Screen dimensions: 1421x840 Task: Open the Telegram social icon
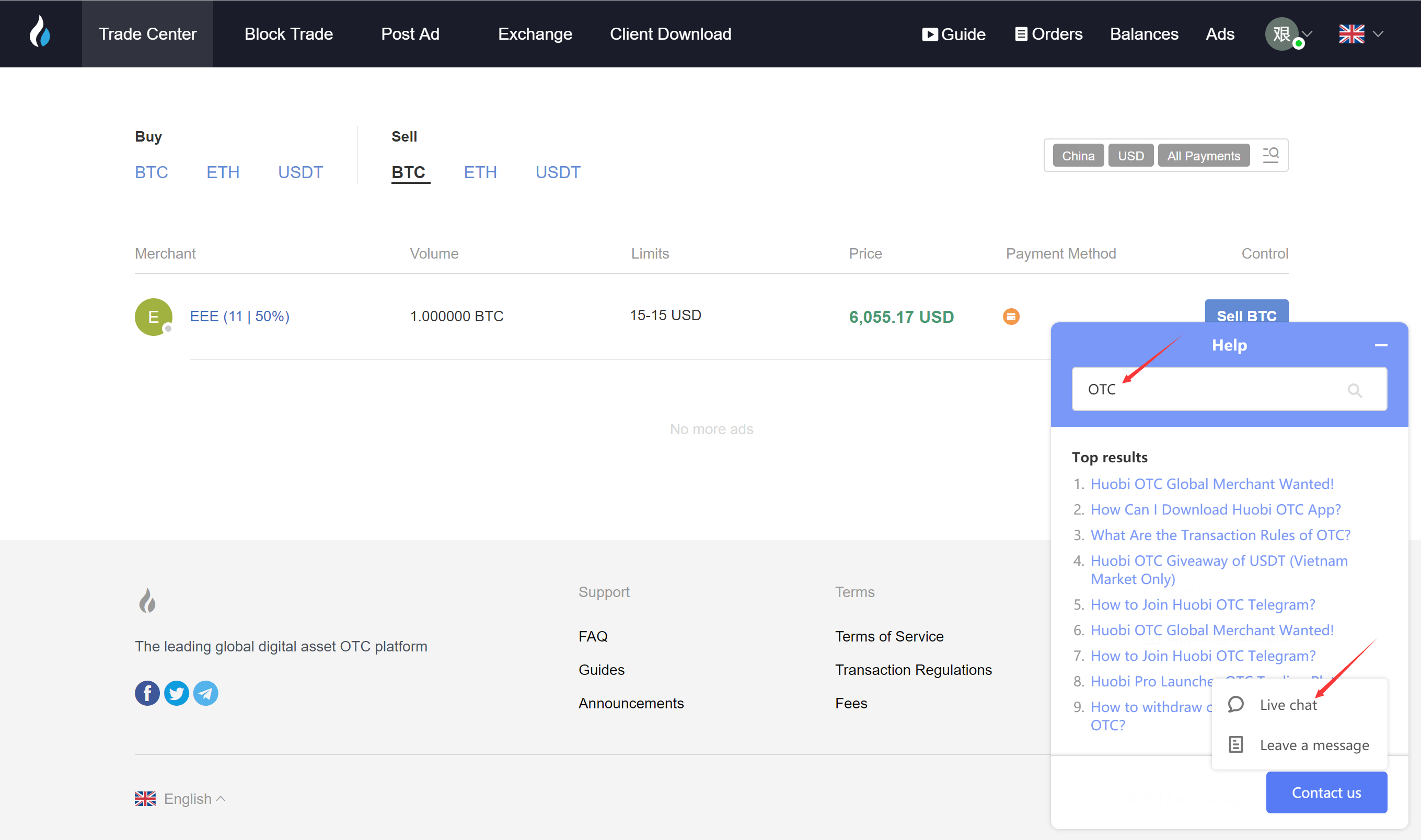tap(205, 693)
